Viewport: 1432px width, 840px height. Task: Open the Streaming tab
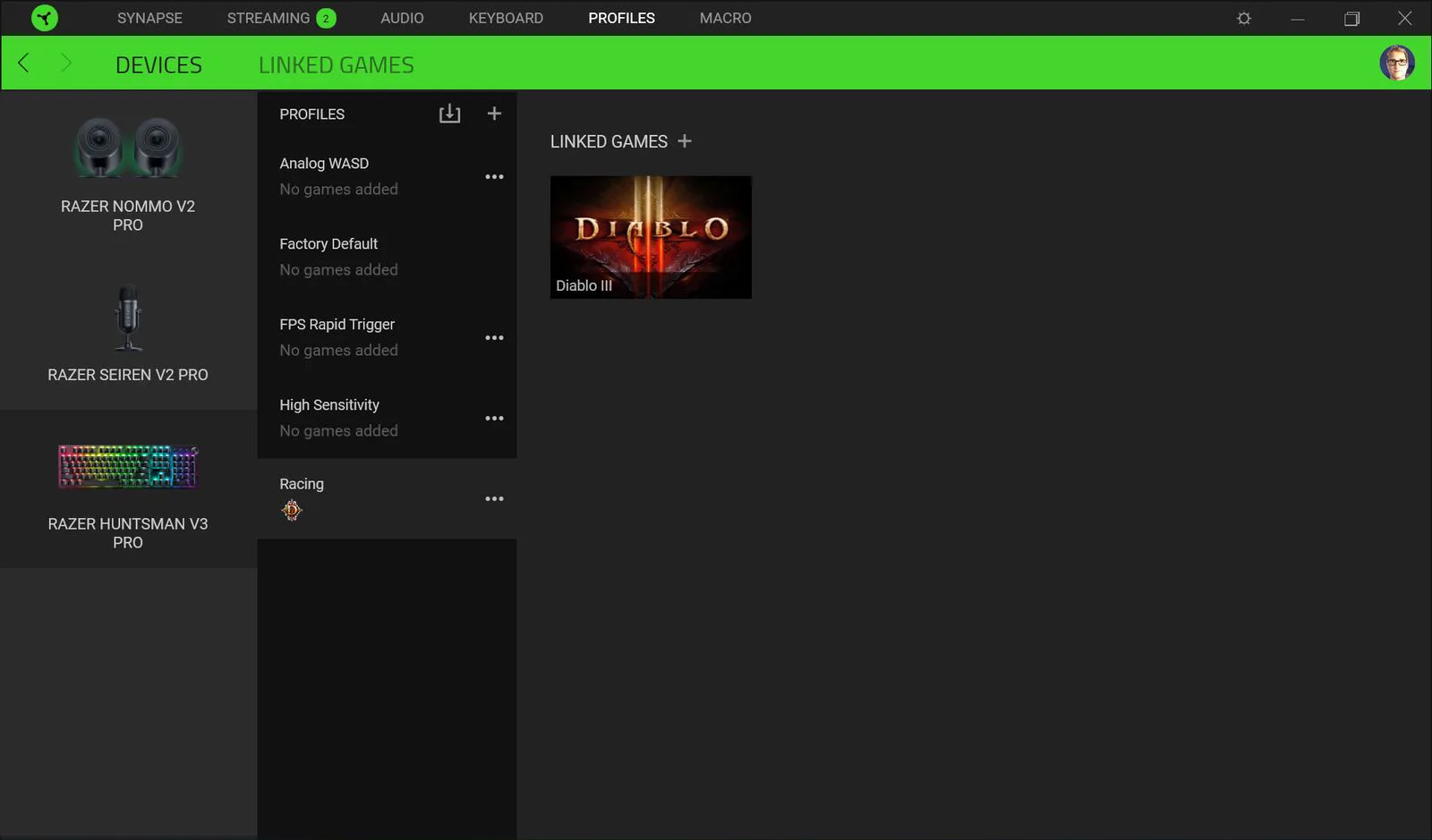coord(268,18)
